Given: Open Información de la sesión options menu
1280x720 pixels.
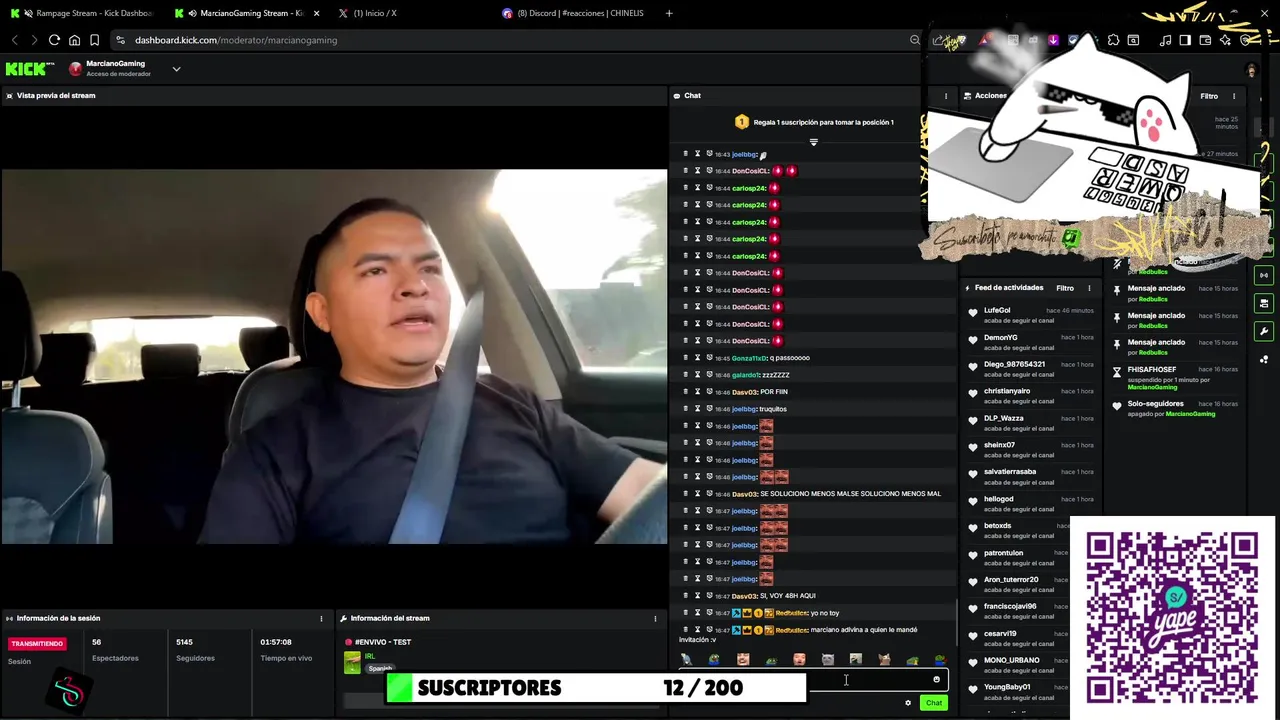Looking at the screenshot, I should click(321, 618).
